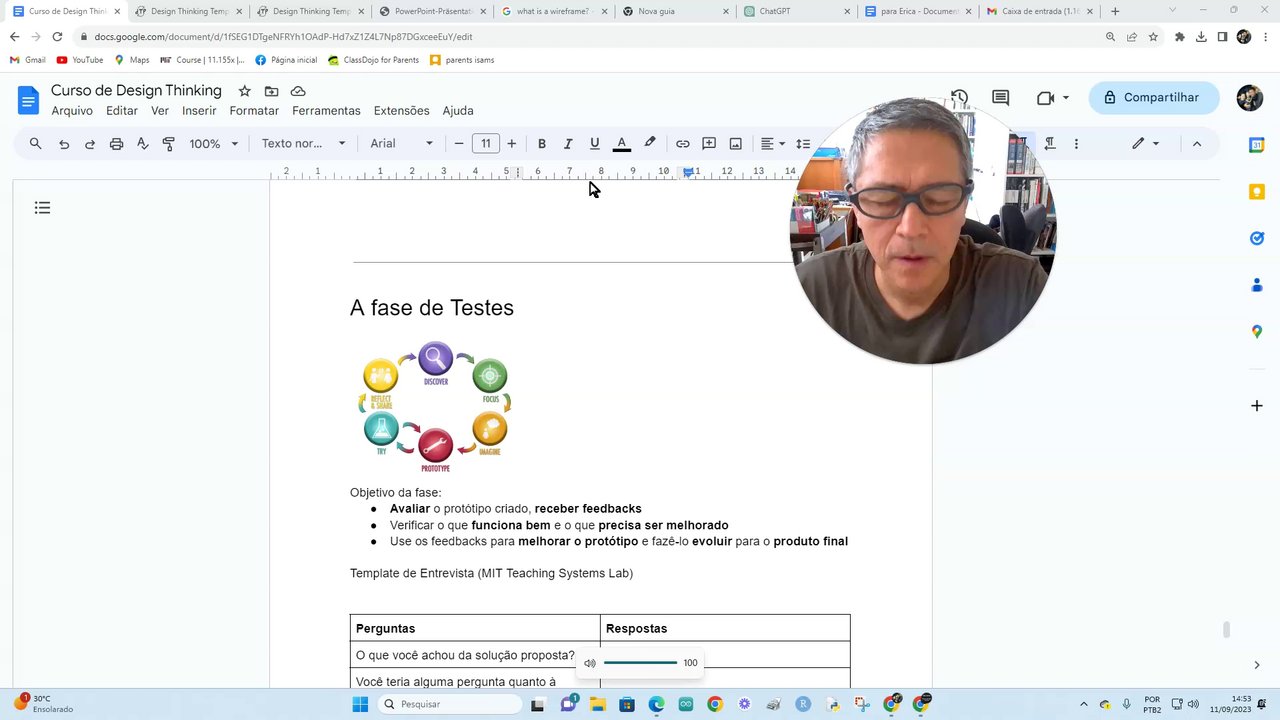
Task: Hide the side panel chevron
Action: pyautogui.click(x=1257, y=665)
